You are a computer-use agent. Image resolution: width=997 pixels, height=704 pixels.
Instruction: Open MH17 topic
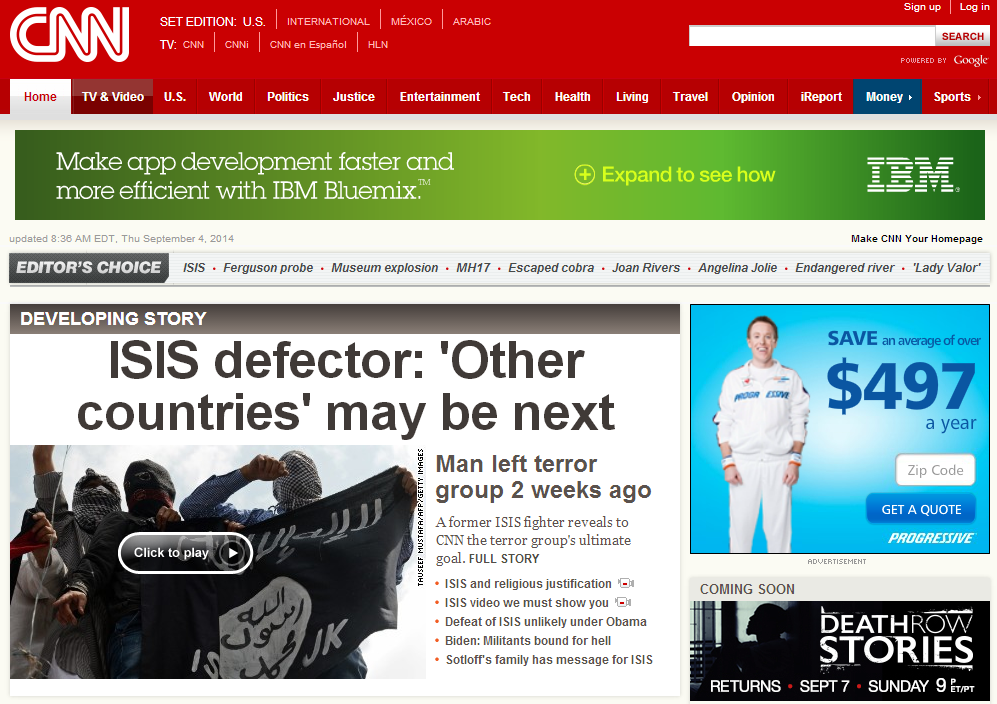coord(473,268)
